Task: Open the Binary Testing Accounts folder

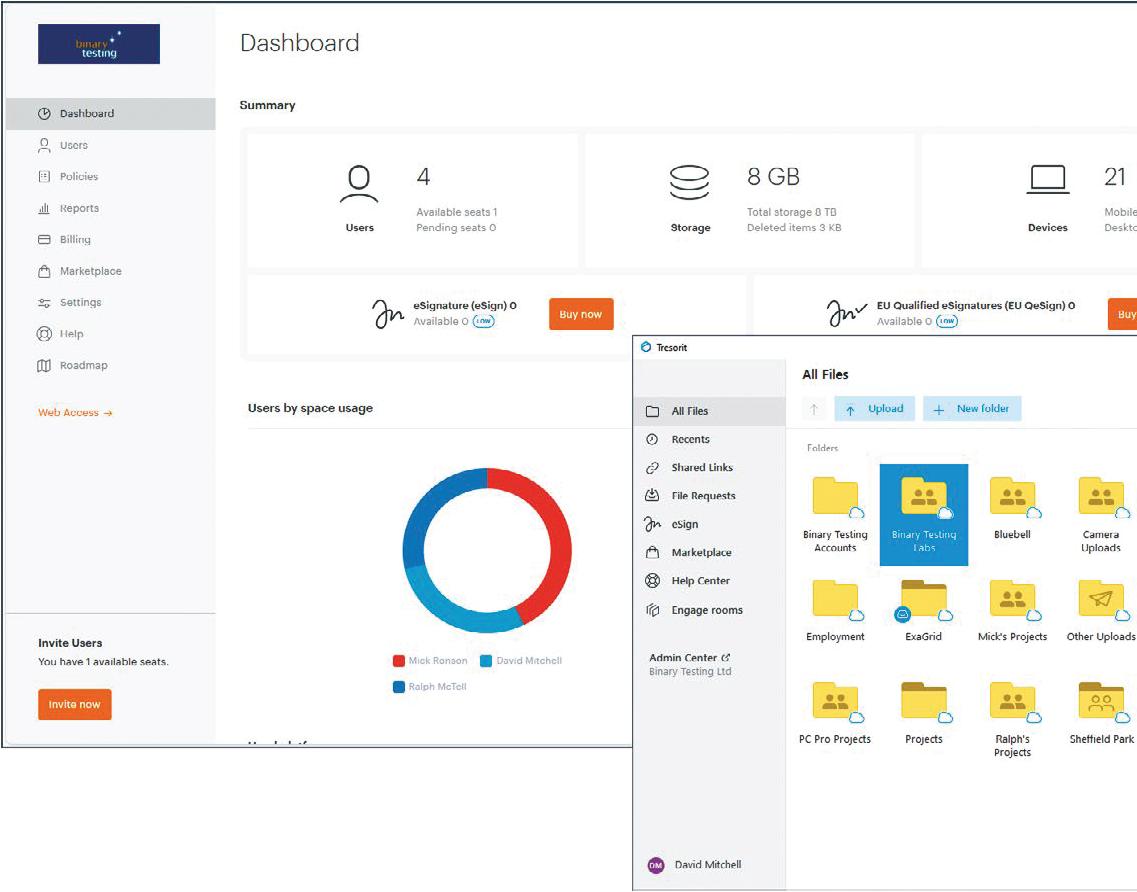Action: click(835, 515)
